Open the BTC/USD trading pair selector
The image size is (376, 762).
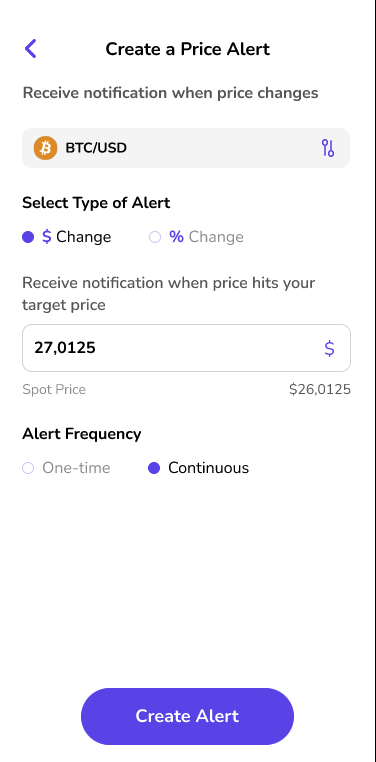click(x=186, y=148)
